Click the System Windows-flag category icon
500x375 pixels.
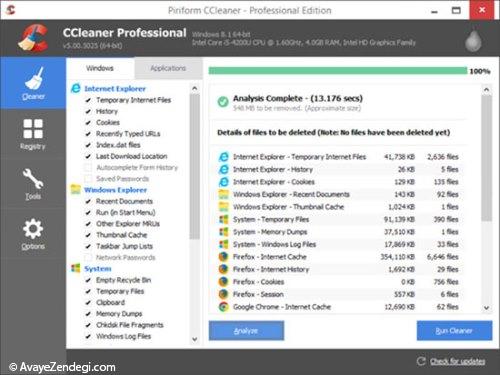[76, 268]
